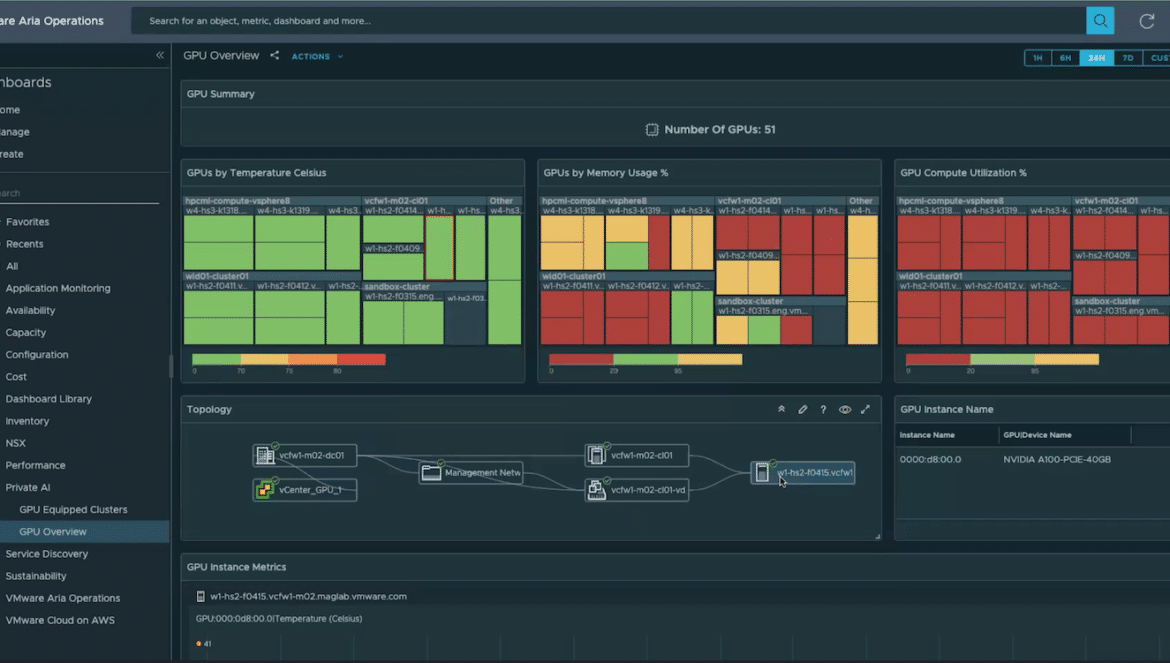This screenshot has height=663, width=1170.
Task: Expand the Favorites dashboard group
Action: tap(27, 221)
